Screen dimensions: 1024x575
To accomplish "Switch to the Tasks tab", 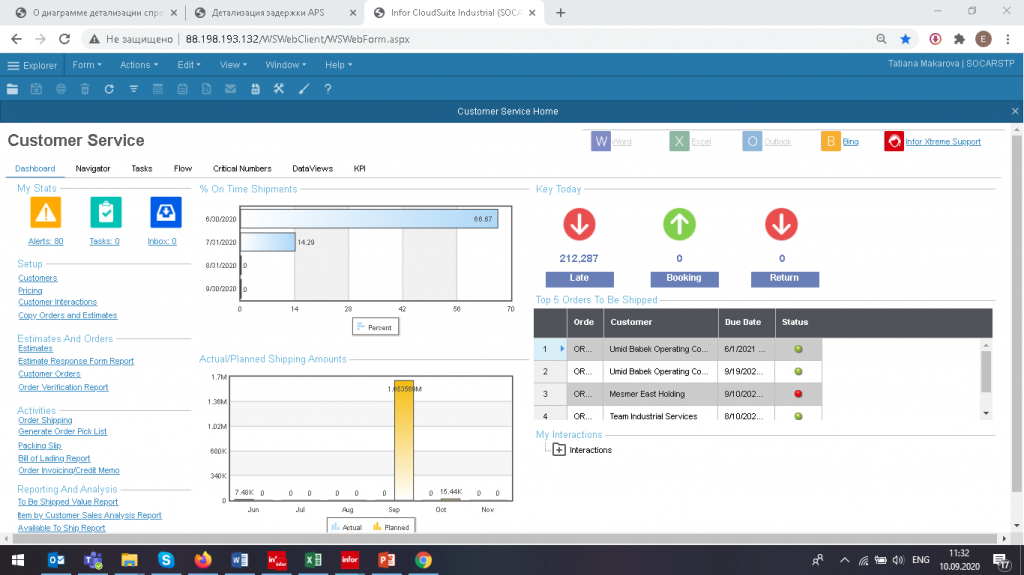I will point(142,169).
